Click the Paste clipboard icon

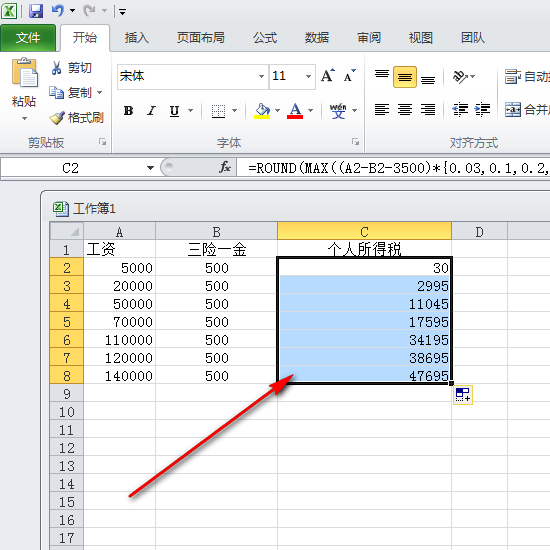(24, 73)
